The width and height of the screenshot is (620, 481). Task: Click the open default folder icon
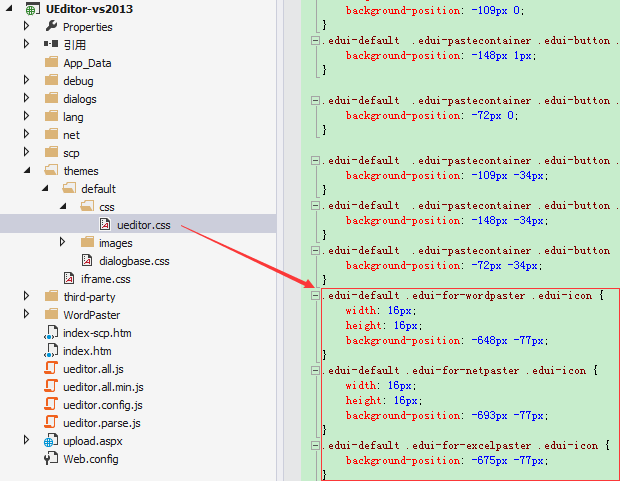[69, 188]
